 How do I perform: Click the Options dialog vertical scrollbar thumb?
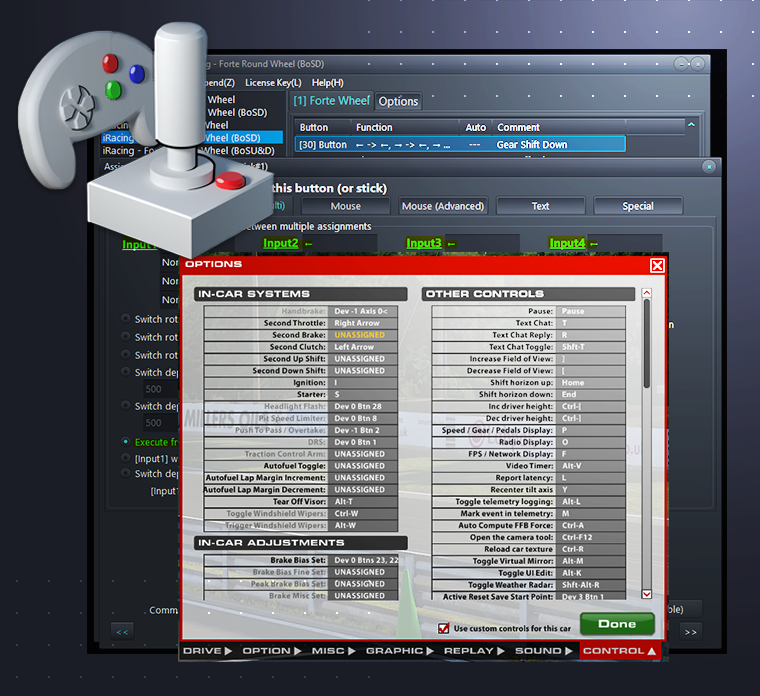click(x=647, y=343)
